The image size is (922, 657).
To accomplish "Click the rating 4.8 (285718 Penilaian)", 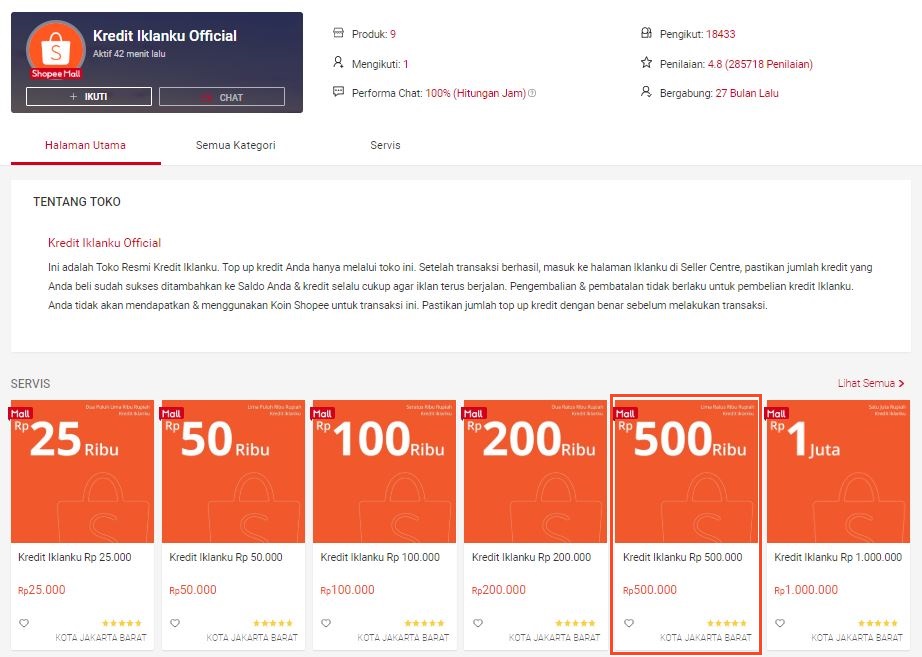I will [x=760, y=64].
